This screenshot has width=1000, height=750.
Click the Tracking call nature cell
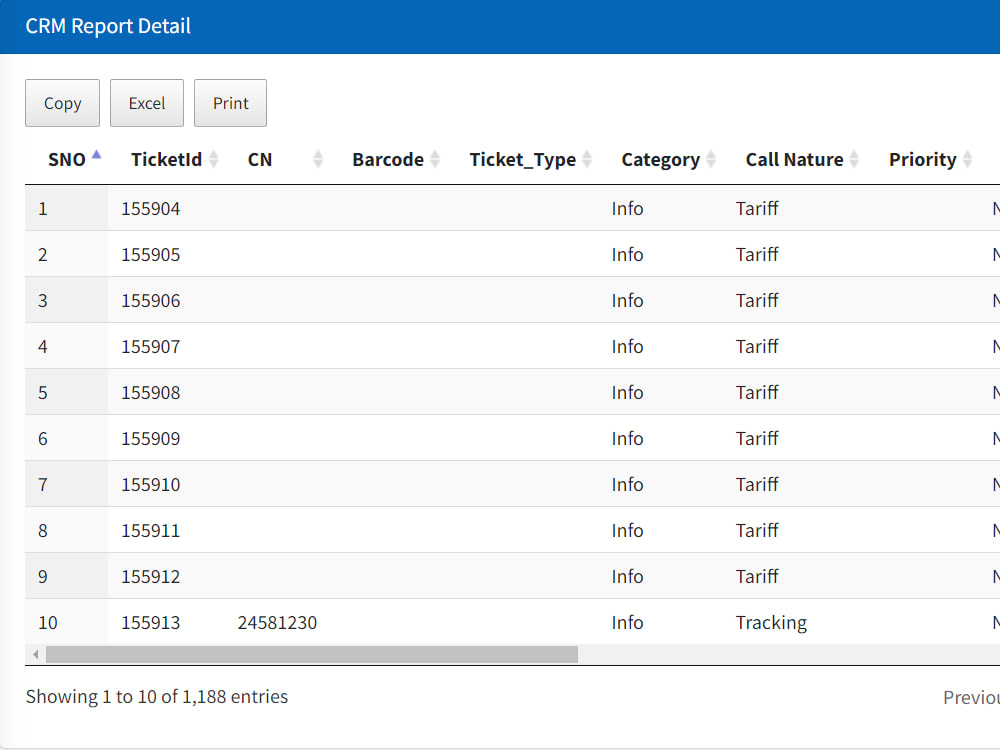[771, 622]
